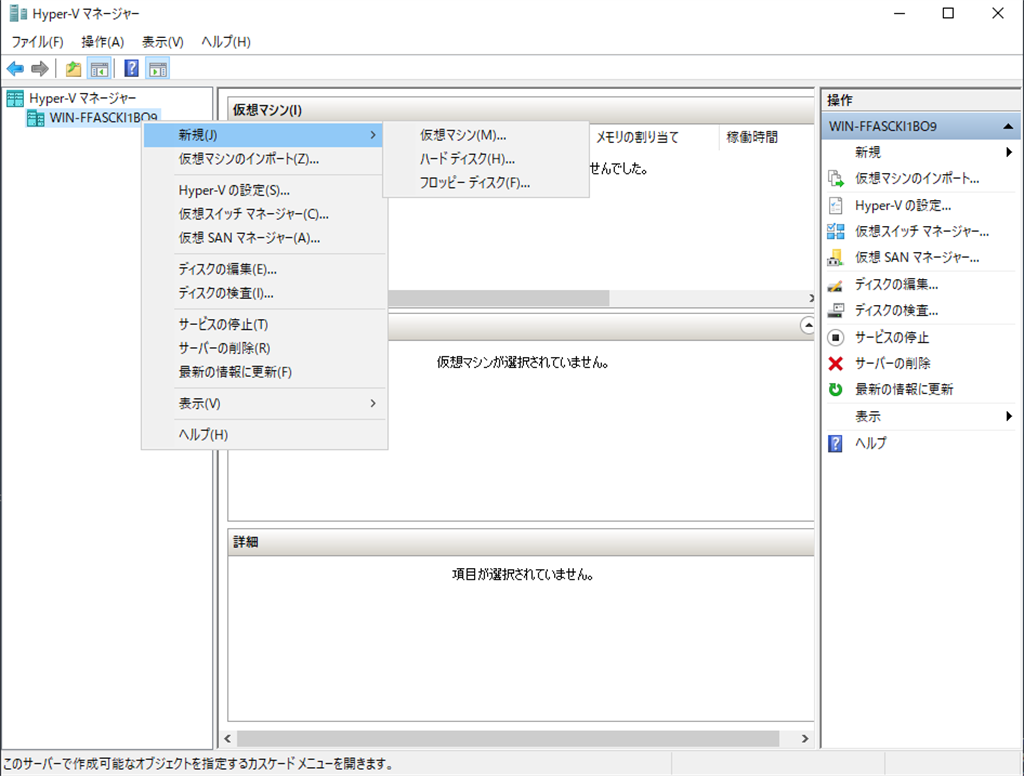Image resolution: width=1024 pixels, height=776 pixels.
Task: Click the Virtual Switch Manager icon in Actions pane
Action: click(x=836, y=231)
